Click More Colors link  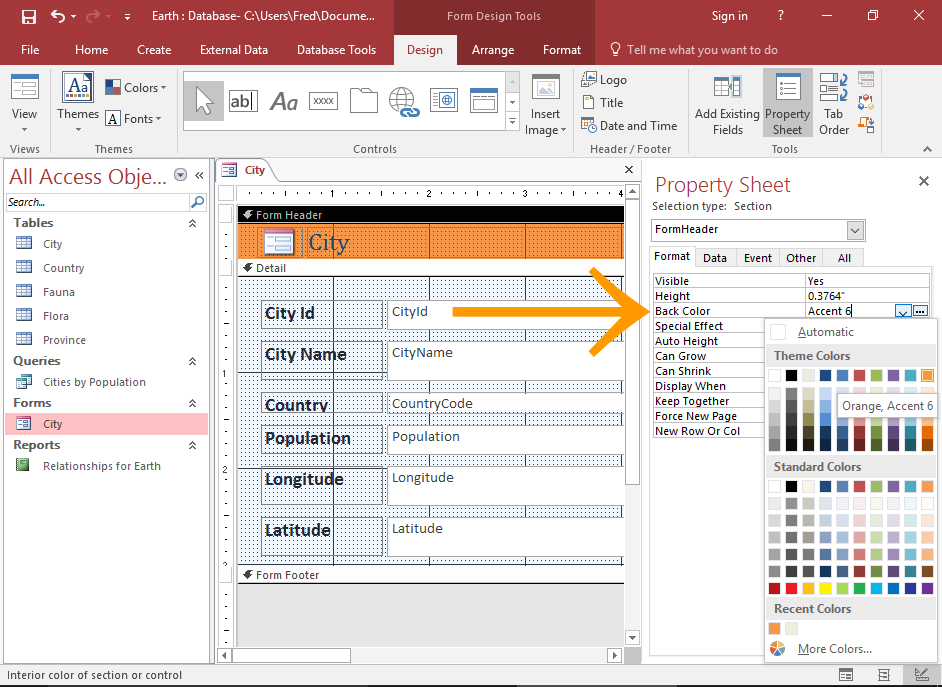click(834, 649)
